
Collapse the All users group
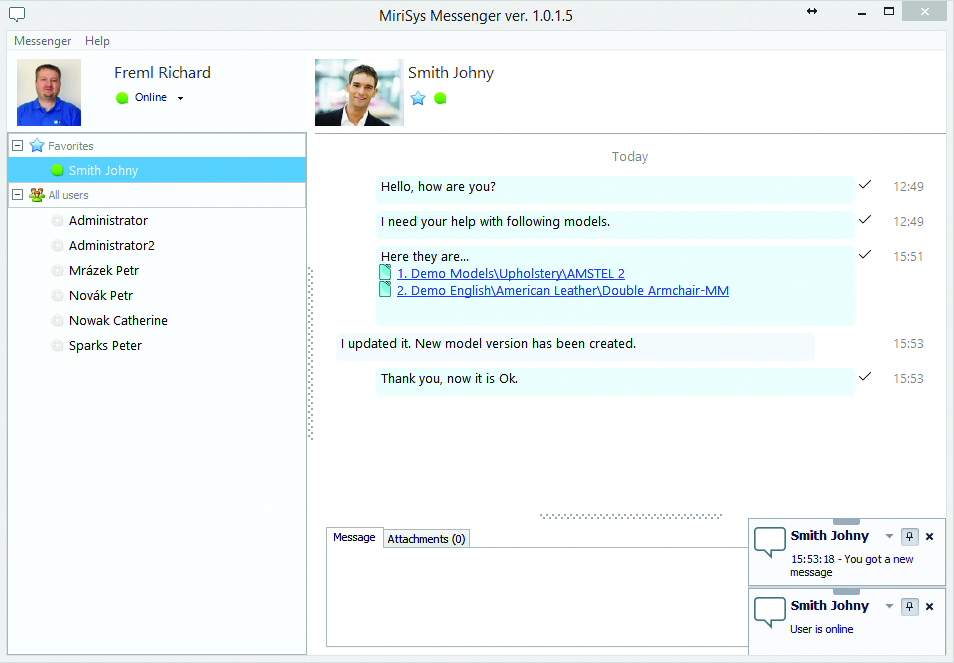(18, 195)
